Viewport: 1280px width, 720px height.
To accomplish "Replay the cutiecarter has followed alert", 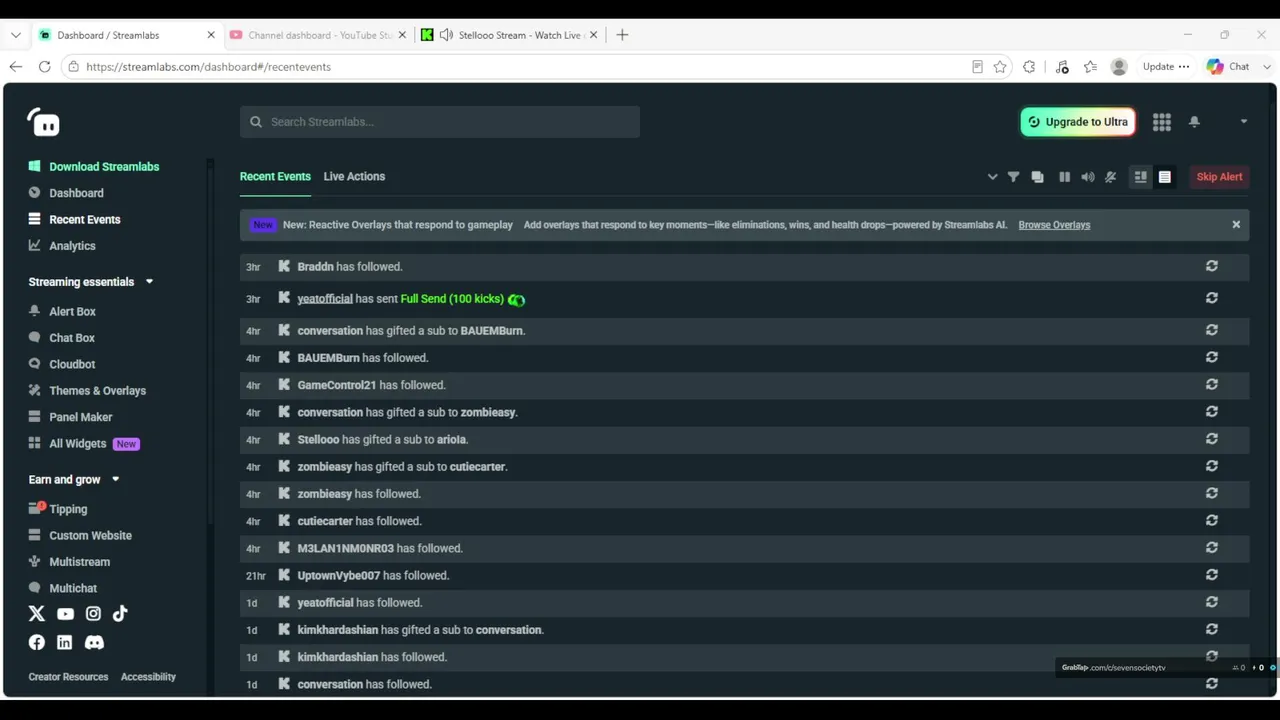I will coord(1211,520).
